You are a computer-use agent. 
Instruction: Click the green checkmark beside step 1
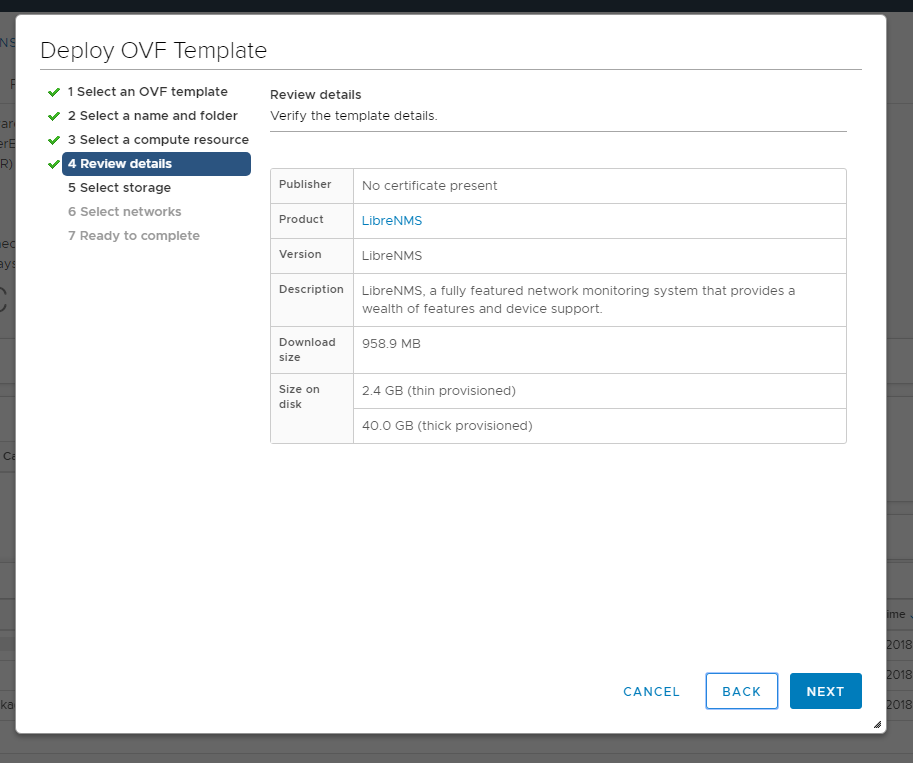click(54, 92)
